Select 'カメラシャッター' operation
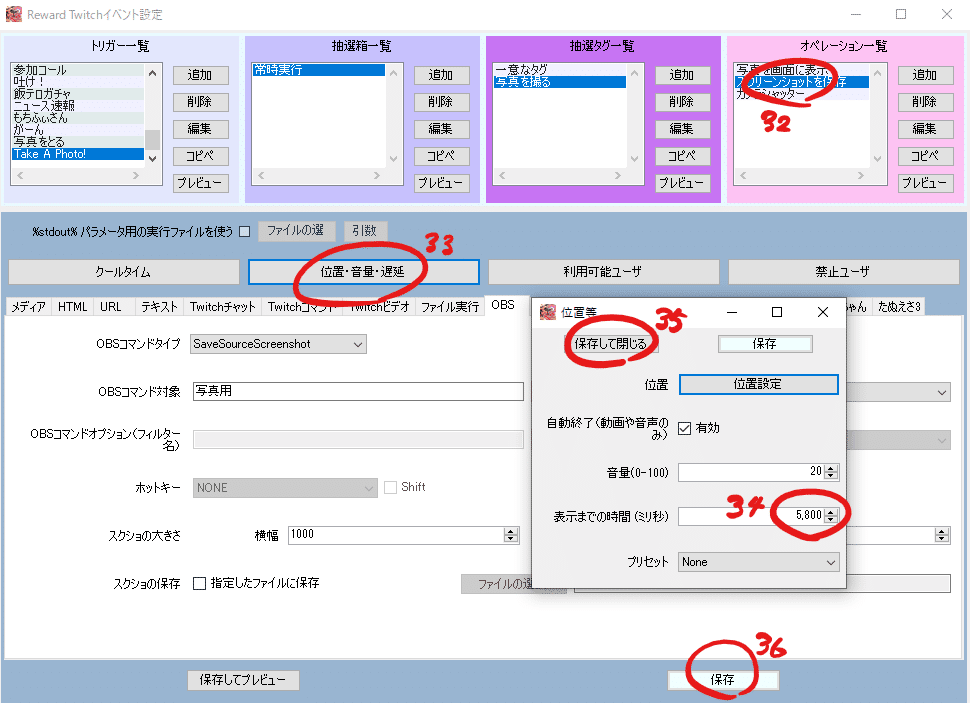 coord(802,94)
